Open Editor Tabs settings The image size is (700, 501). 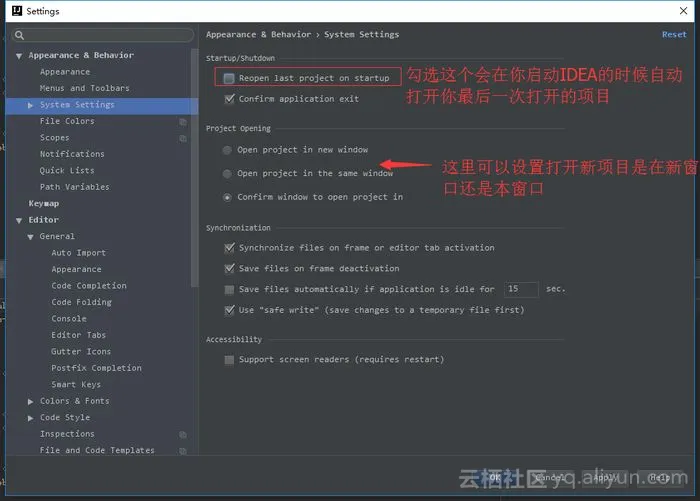tap(79, 335)
